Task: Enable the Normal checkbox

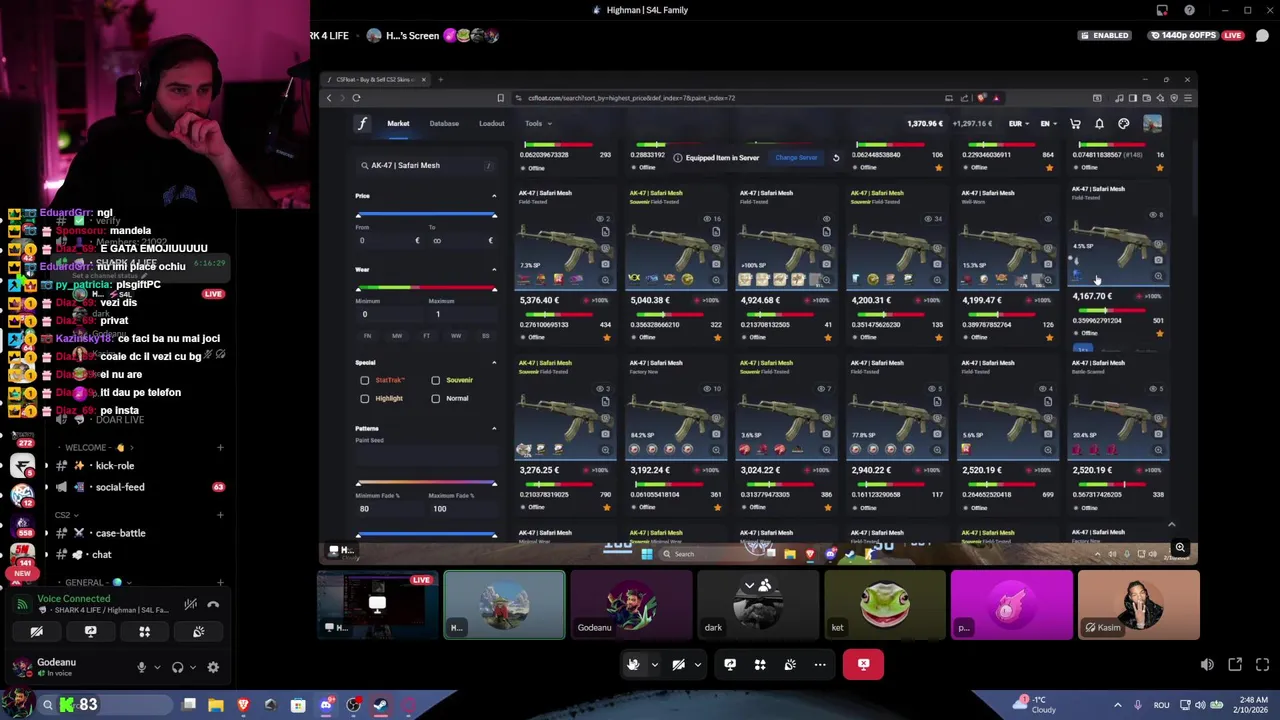Action: pos(436,398)
